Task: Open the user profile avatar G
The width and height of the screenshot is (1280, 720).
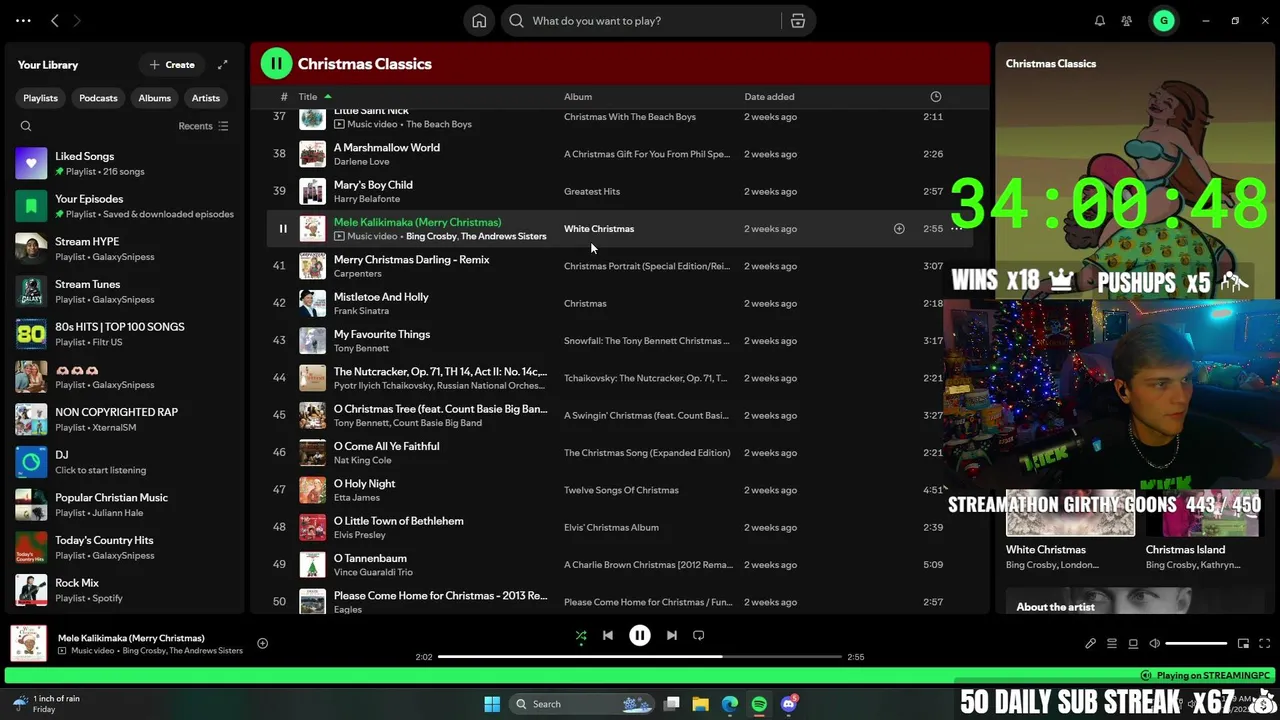Action: [x=1163, y=21]
